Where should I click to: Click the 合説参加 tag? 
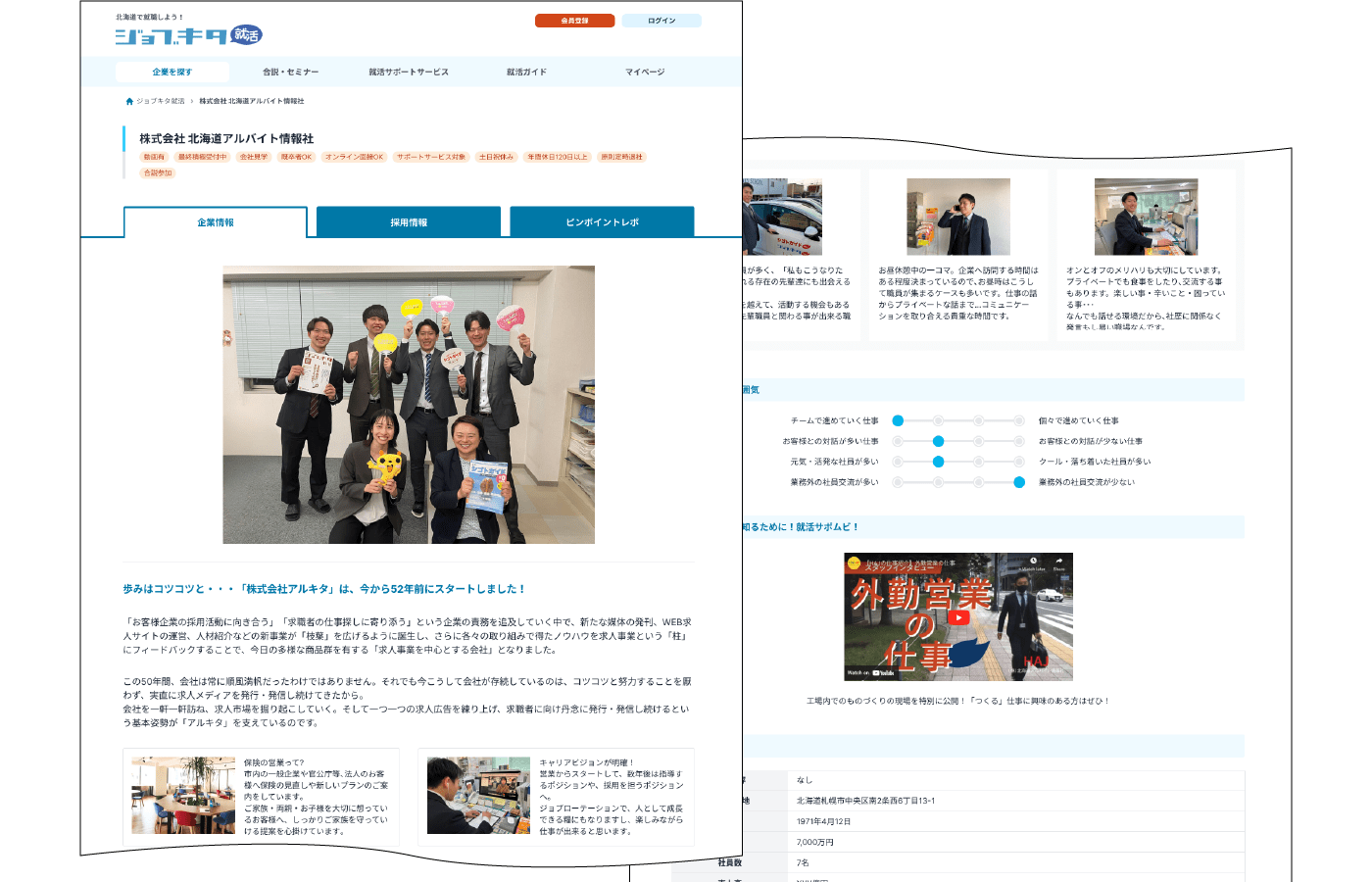point(158,172)
